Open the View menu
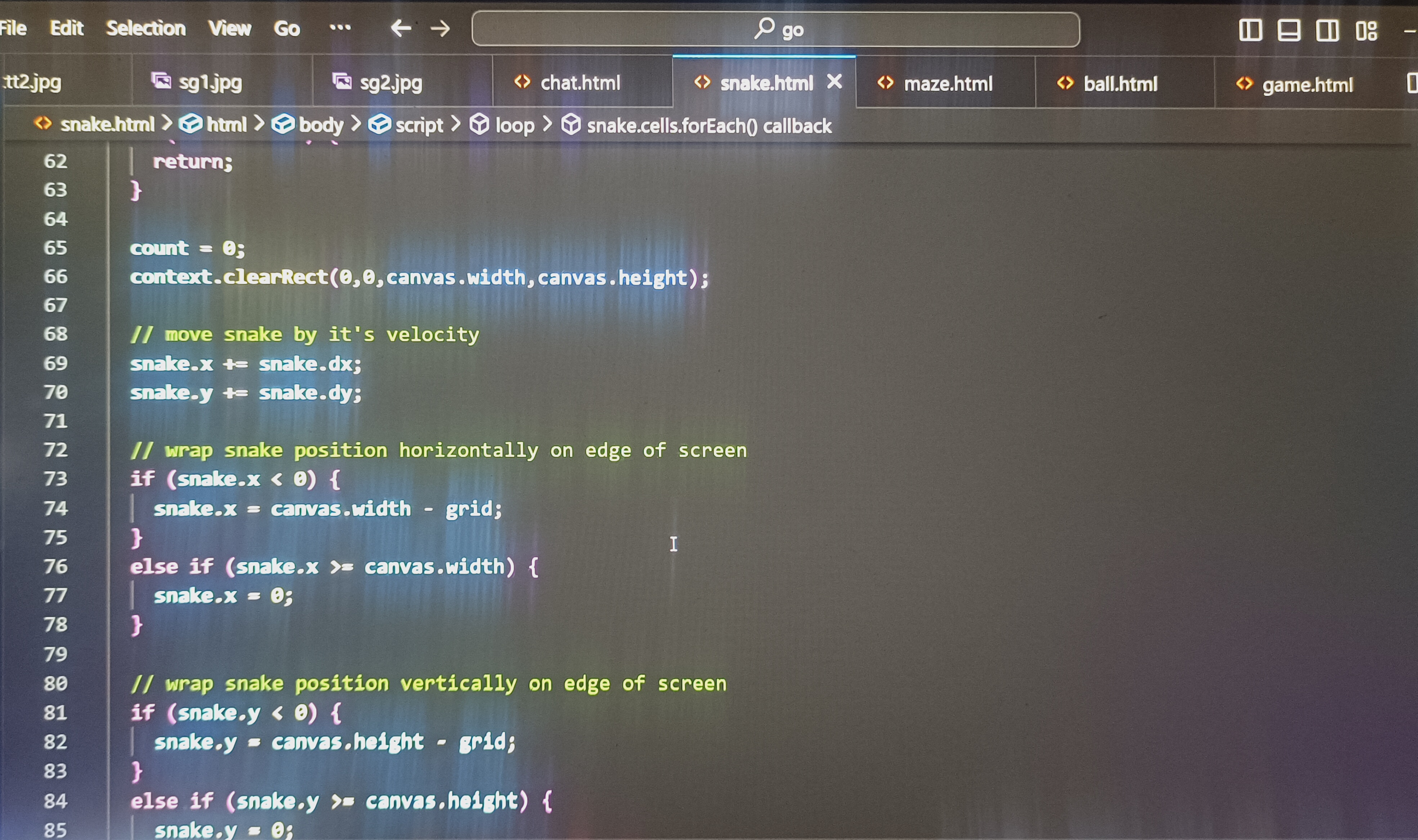The image size is (1418, 840). [229, 28]
